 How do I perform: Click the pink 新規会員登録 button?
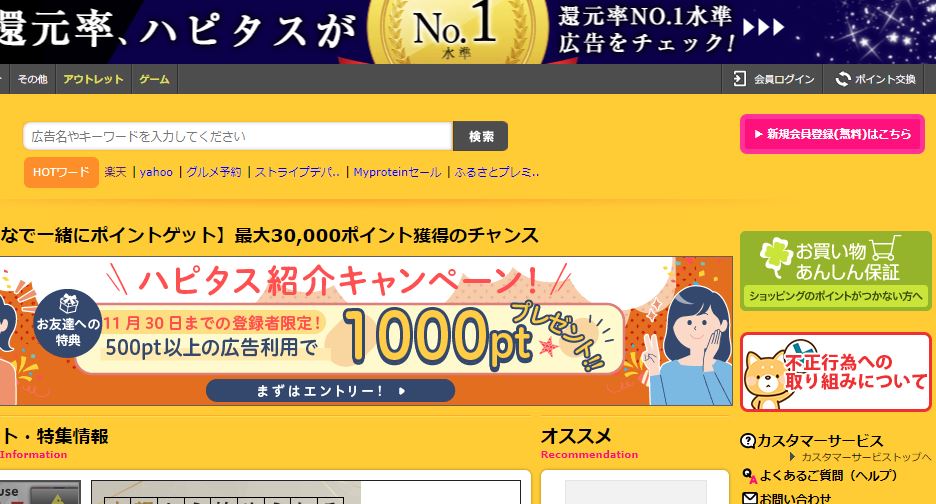(832, 134)
